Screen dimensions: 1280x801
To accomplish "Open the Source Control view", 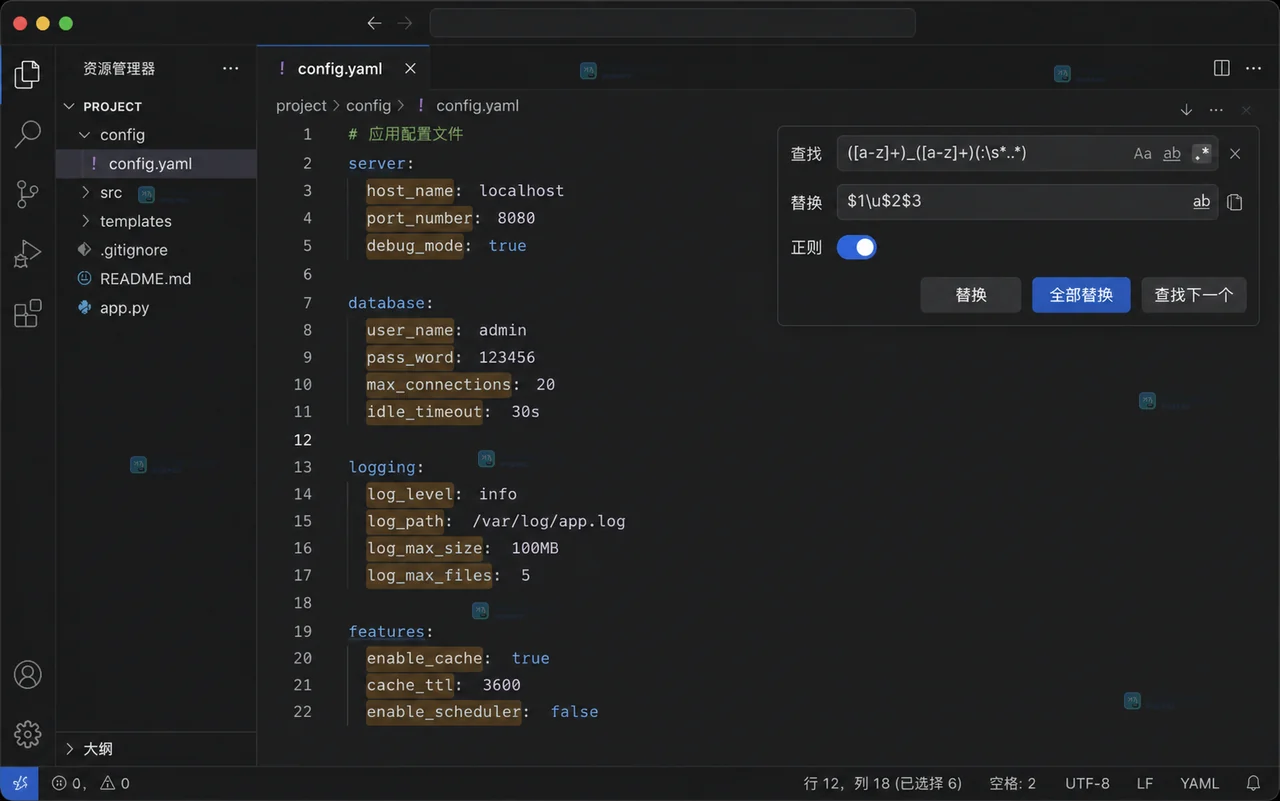I will coord(28,194).
